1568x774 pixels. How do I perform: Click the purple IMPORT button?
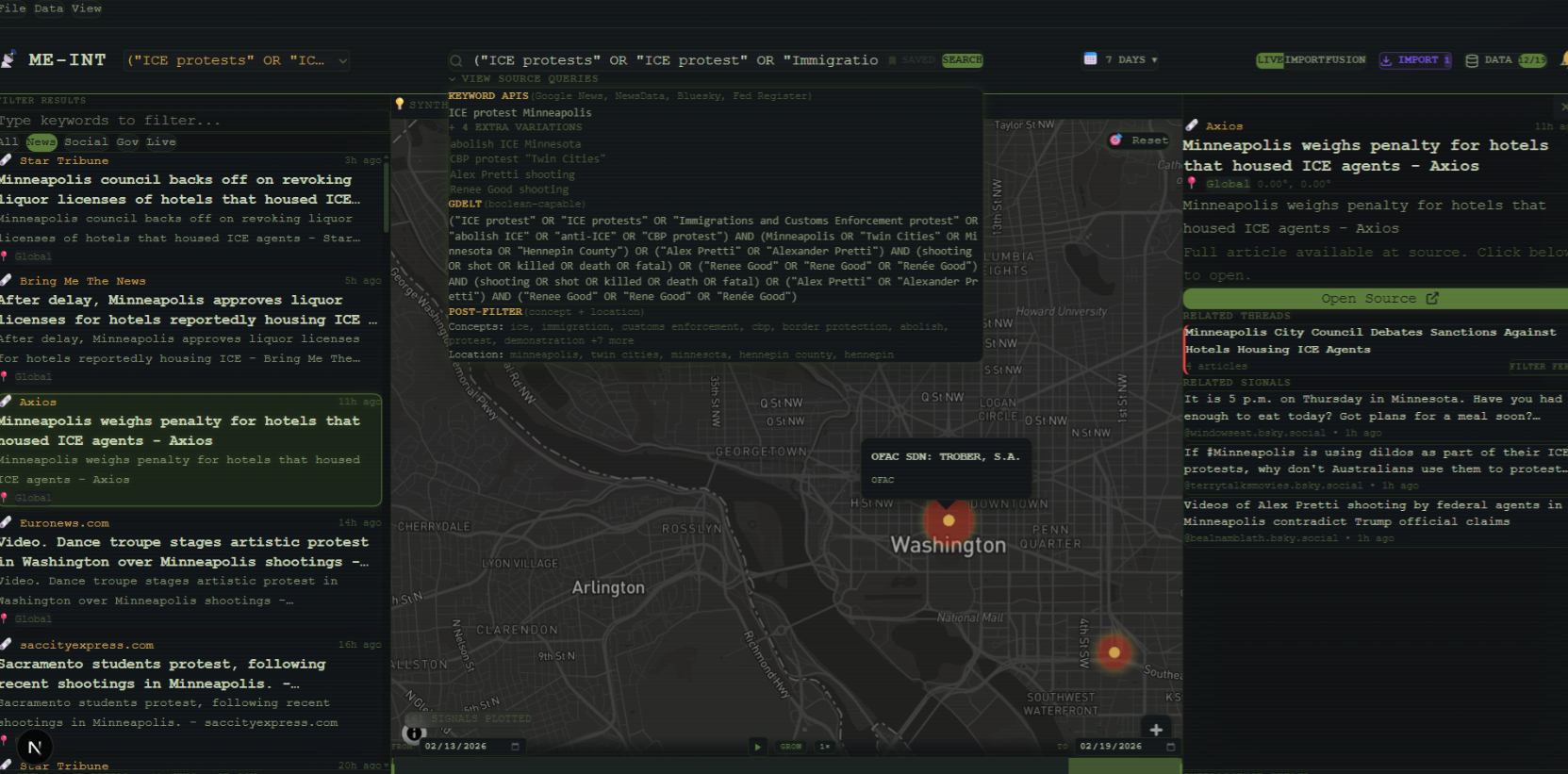pos(1415,60)
